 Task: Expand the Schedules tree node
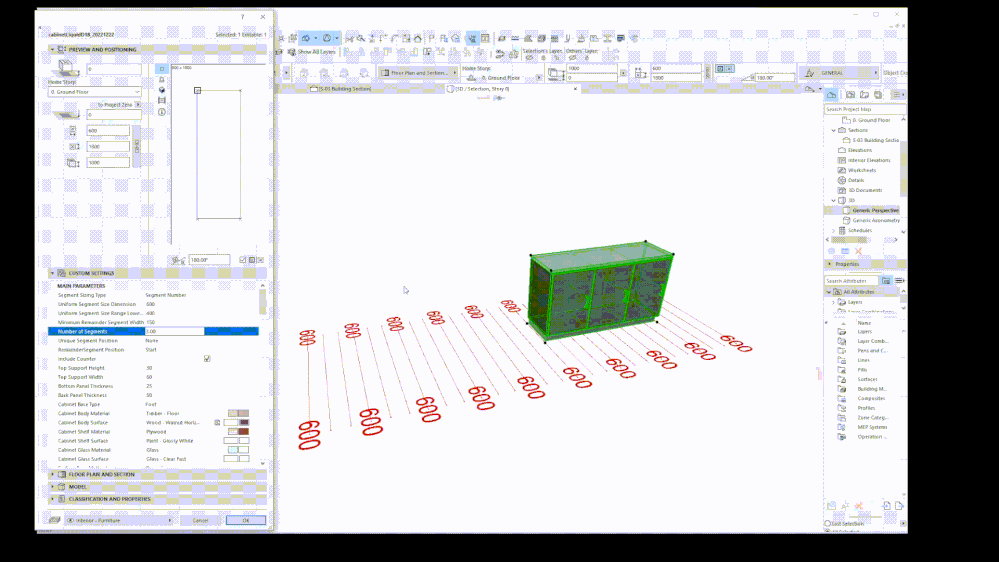pyautogui.click(x=833, y=230)
